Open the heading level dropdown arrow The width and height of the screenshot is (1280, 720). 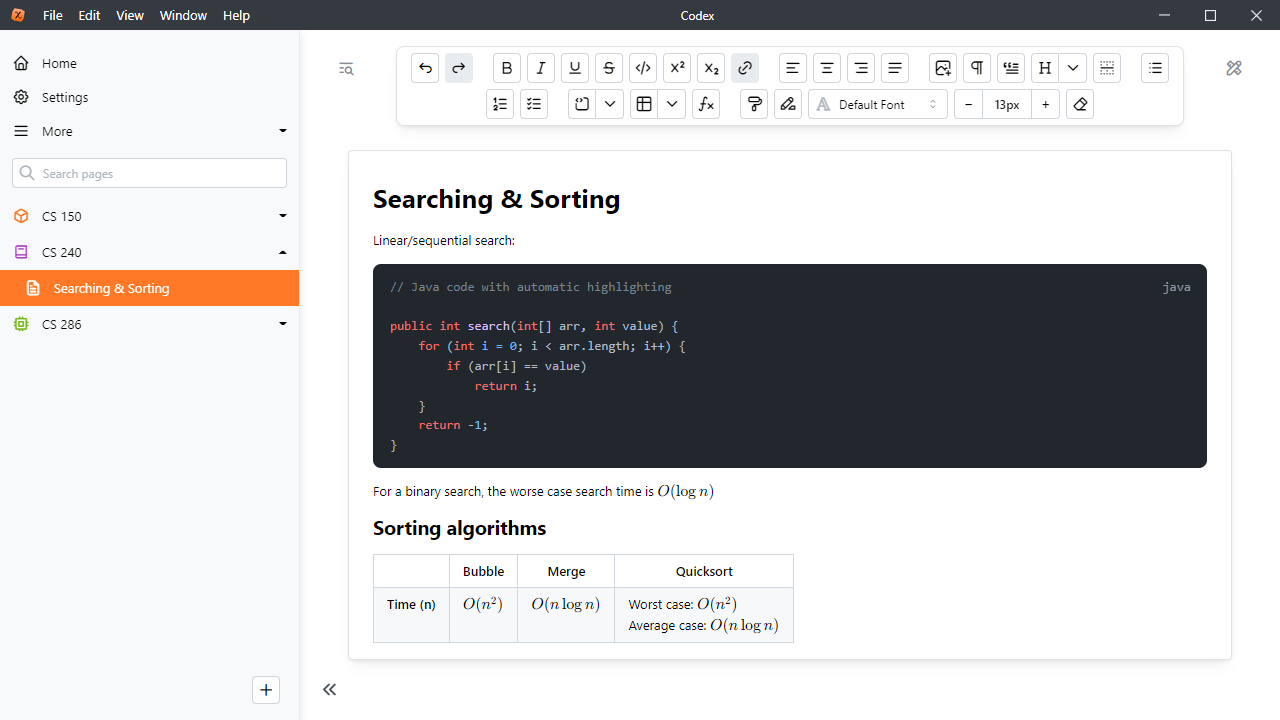point(1073,68)
